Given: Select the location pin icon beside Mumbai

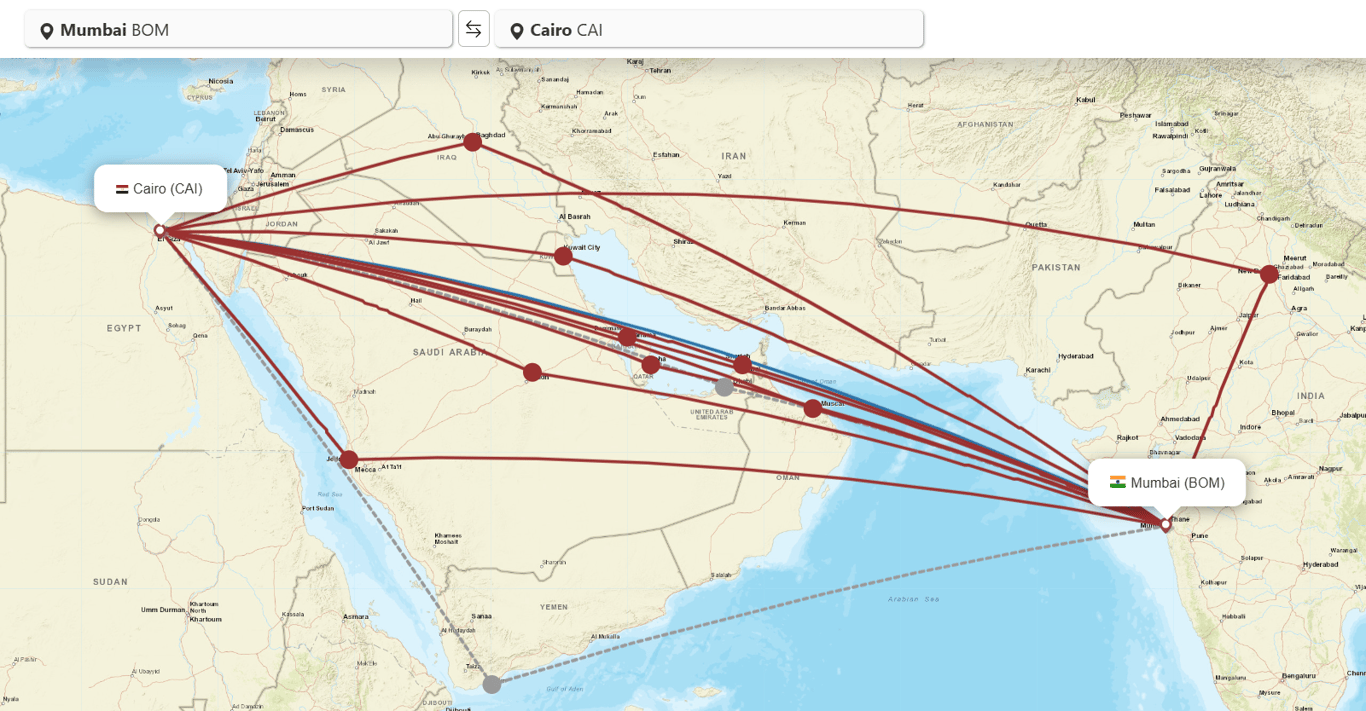Looking at the screenshot, I should [46, 31].
